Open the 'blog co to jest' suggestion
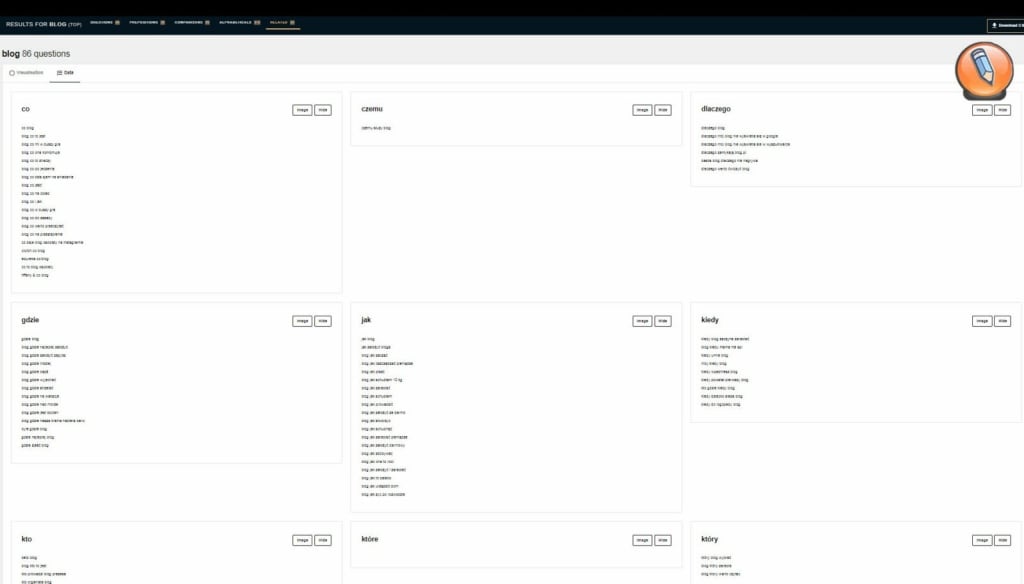Viewport: 1024px width, 584px height. point(31,135)
